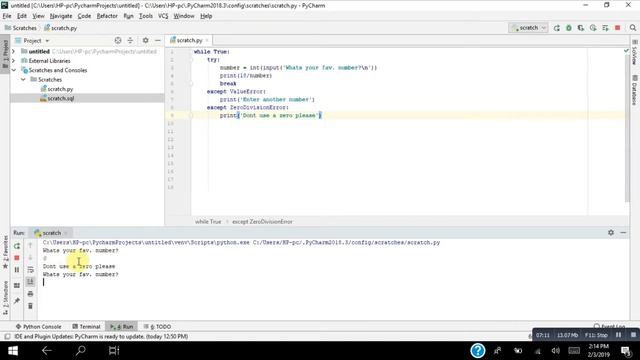The image size is (640, 360).
Task: Open the 6: TODO tool window
Action: pos(157,327)
